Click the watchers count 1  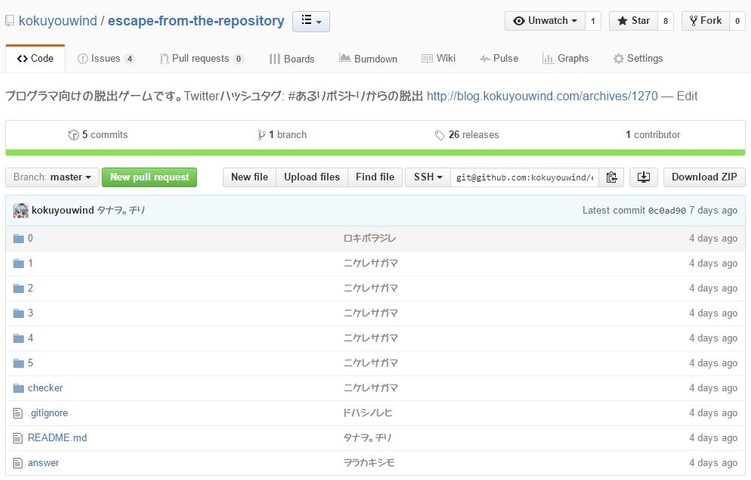point(593,21)
